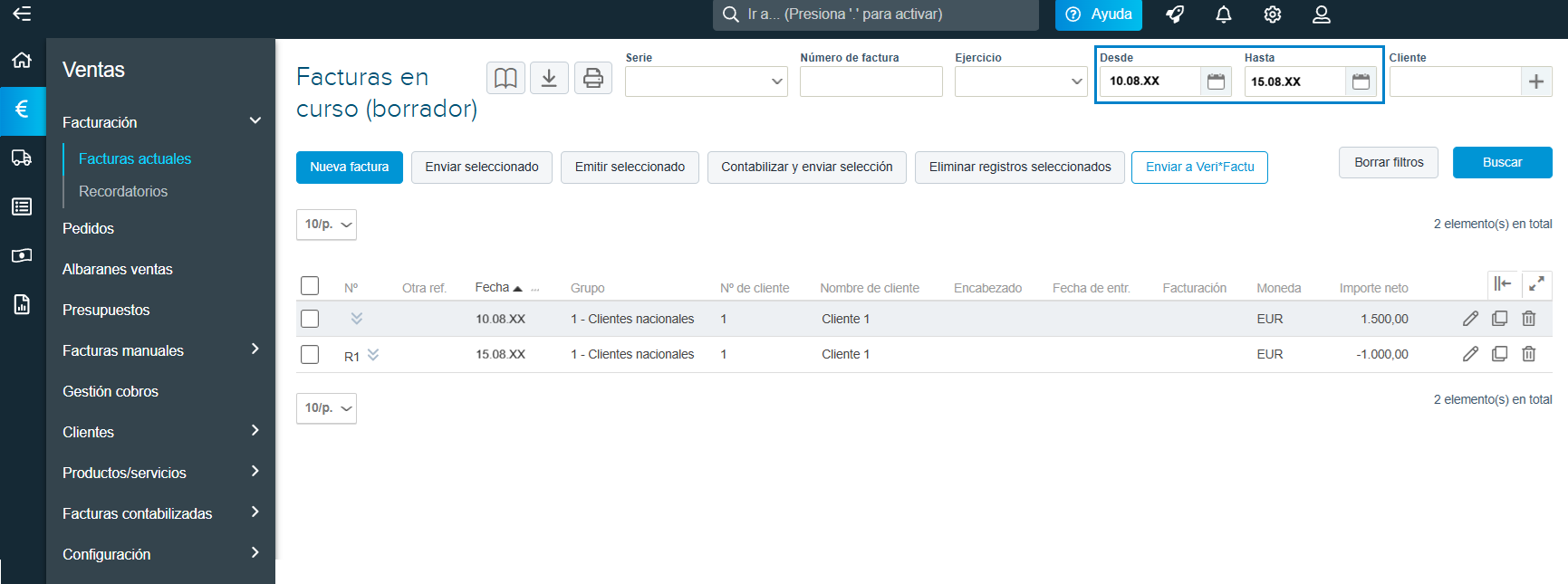1568x584 pixels.
Task: Click the Cliente input field
Action: (1455, 81)
